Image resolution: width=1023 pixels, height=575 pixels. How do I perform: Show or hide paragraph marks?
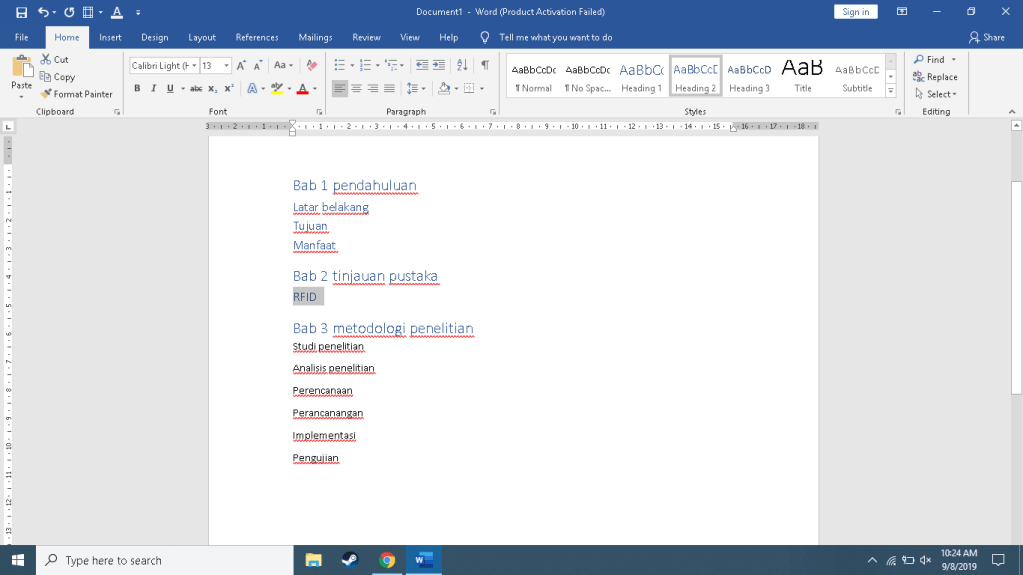(x=485, y=65)
